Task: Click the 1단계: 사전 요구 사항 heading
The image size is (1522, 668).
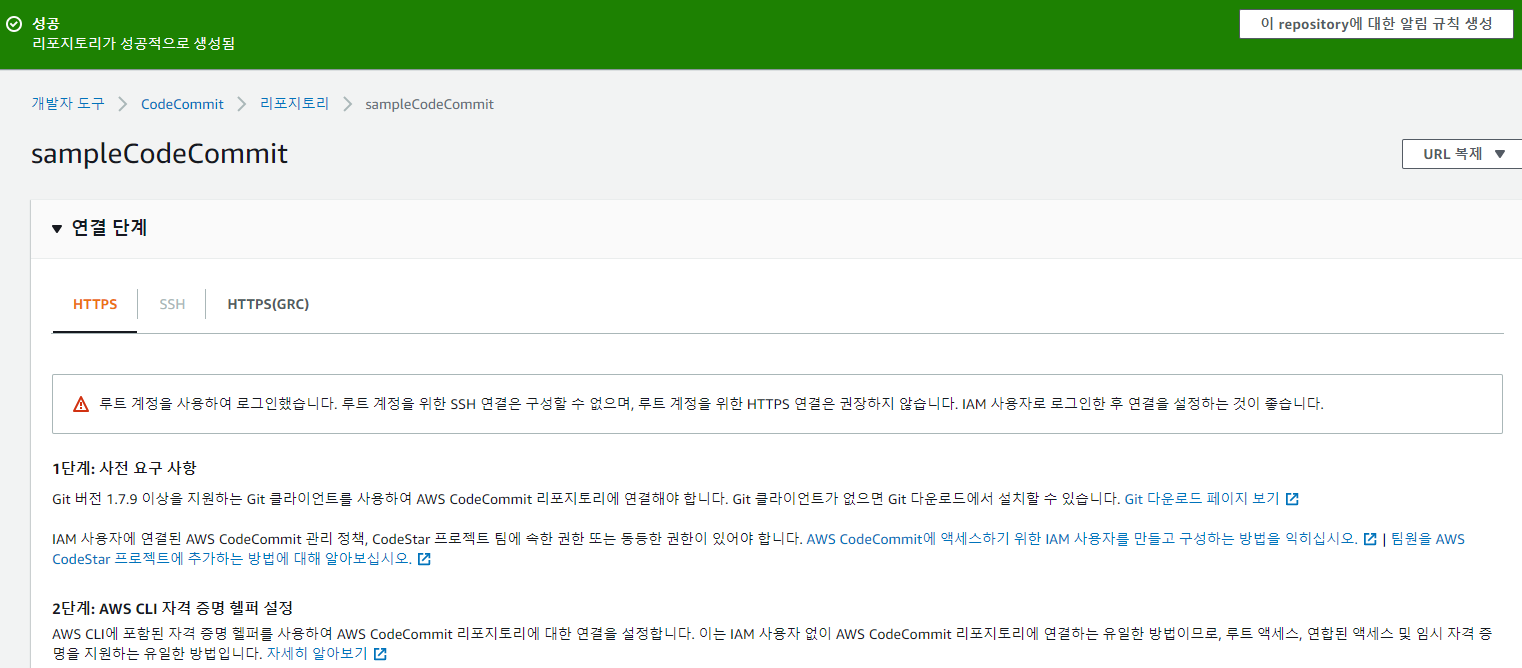Action: tap(124, 468)
